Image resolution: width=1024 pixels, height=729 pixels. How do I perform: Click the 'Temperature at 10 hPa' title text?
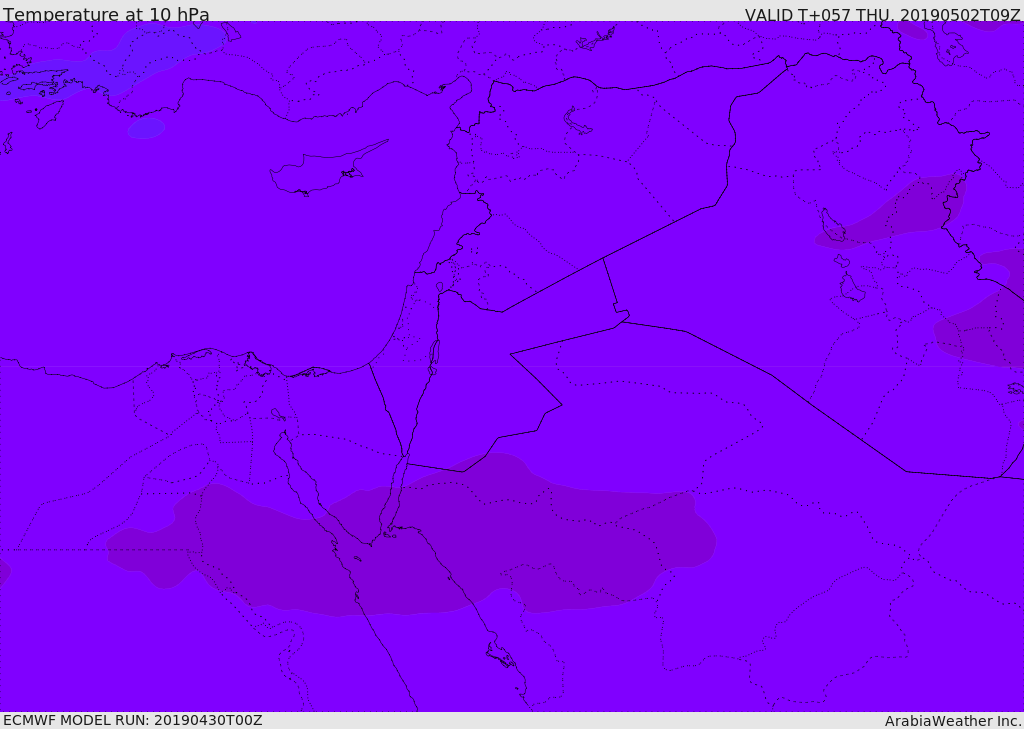click(106, 14)
